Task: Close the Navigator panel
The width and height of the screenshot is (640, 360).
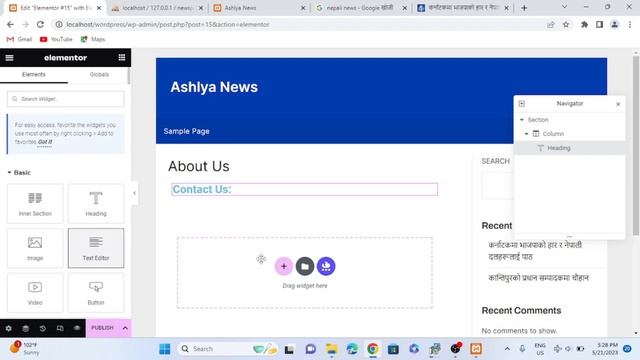Action: tap(618, 104)
